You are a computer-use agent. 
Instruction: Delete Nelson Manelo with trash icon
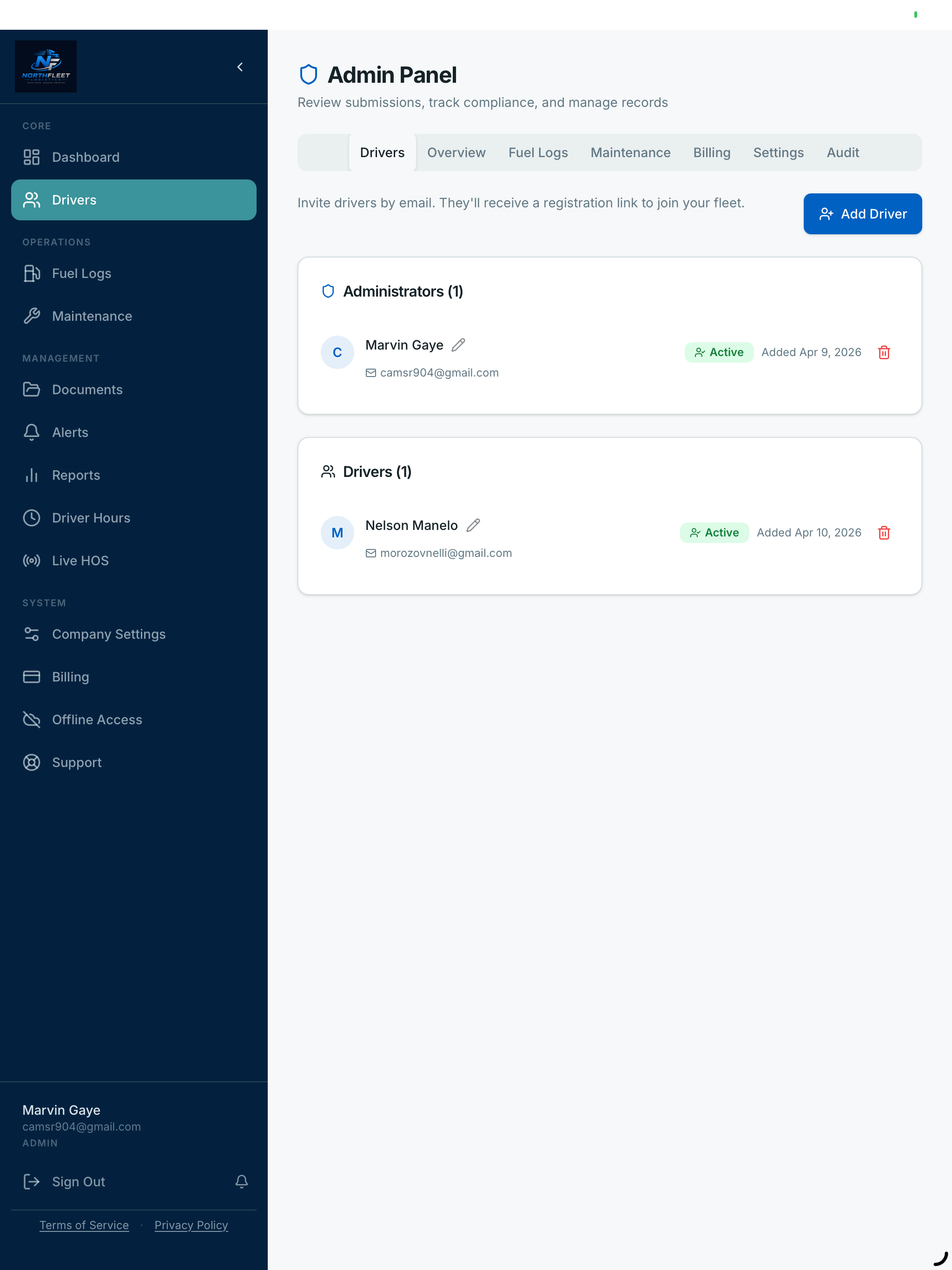coord(884,533)
